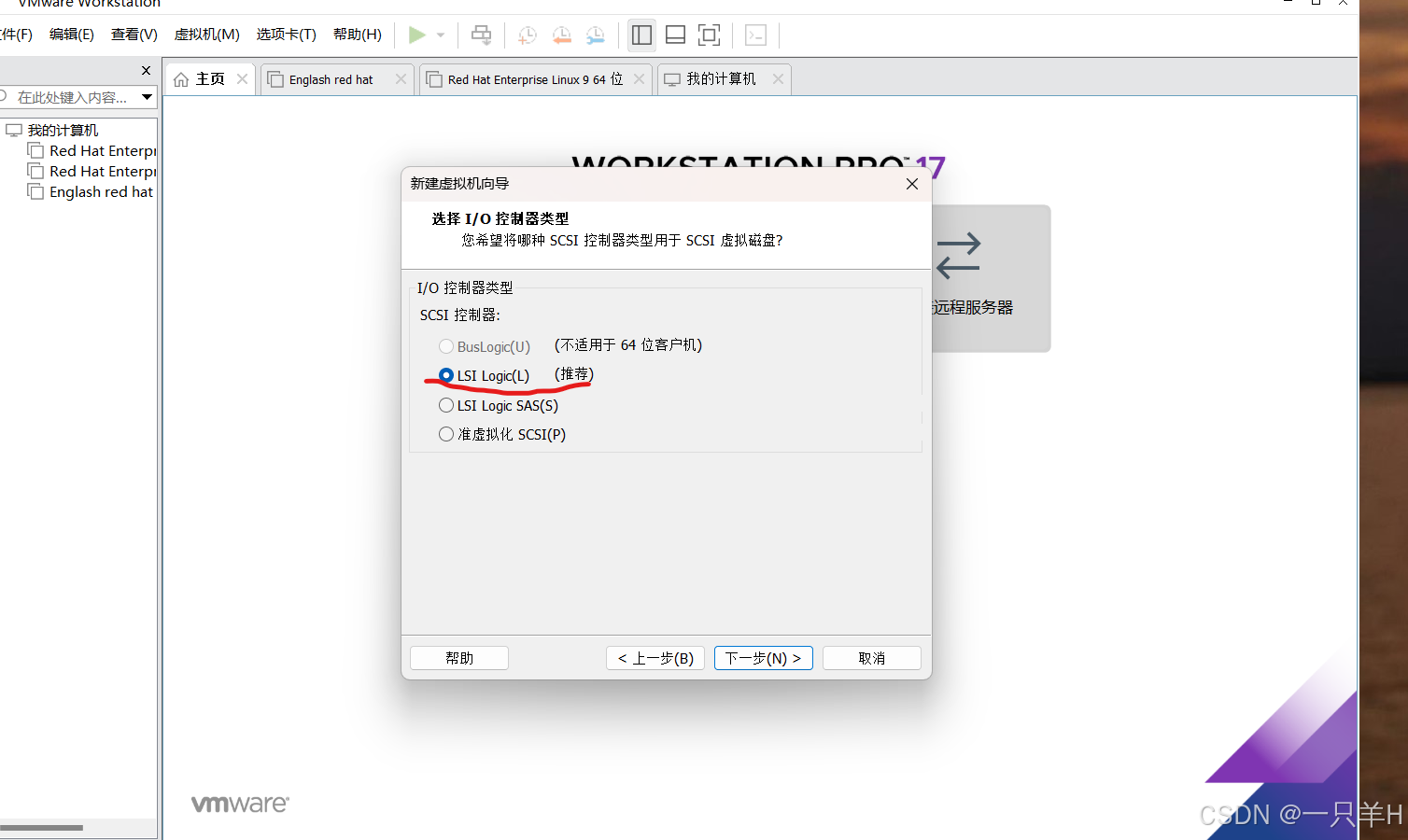Click the 帮助 button in wizard

tap(459, 658)
